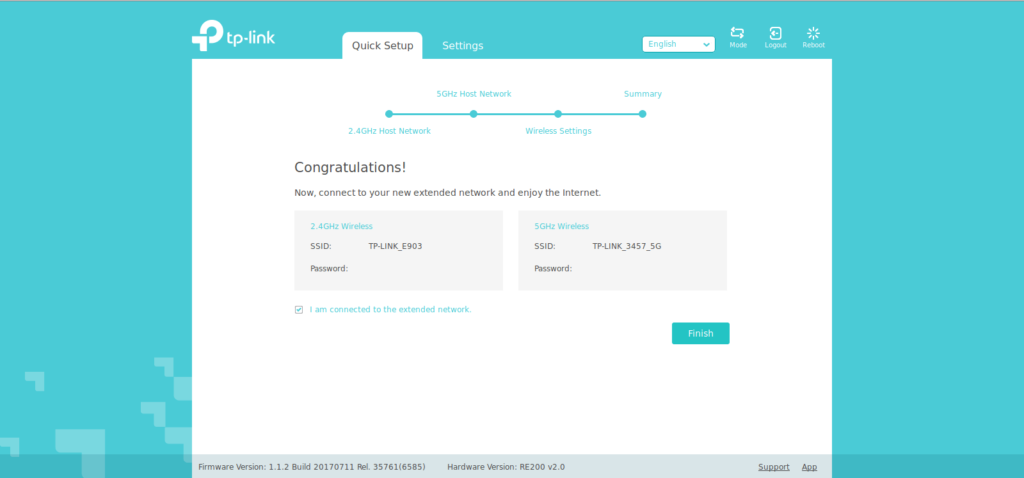Click the TP-Link logo
The height and width of the screenshot is (478, 1024).
(233, 38)
